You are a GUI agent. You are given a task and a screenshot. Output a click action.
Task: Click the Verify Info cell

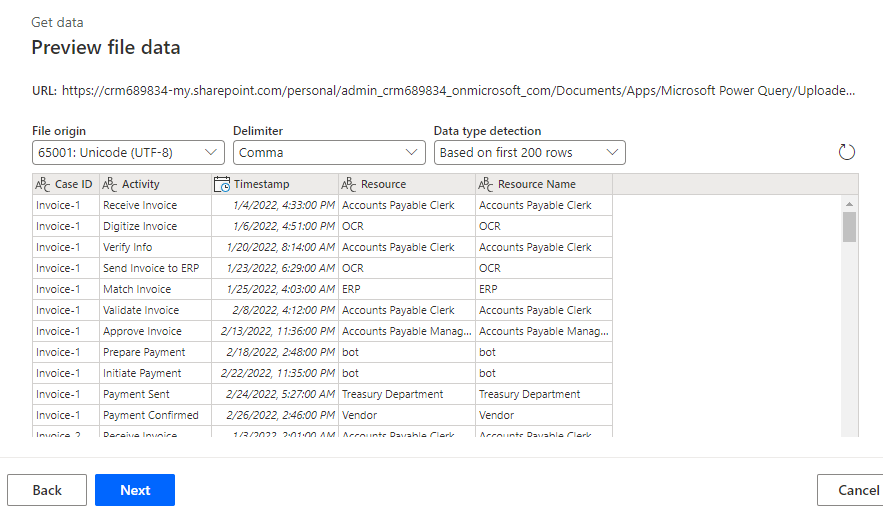click(x=155, y=247)
